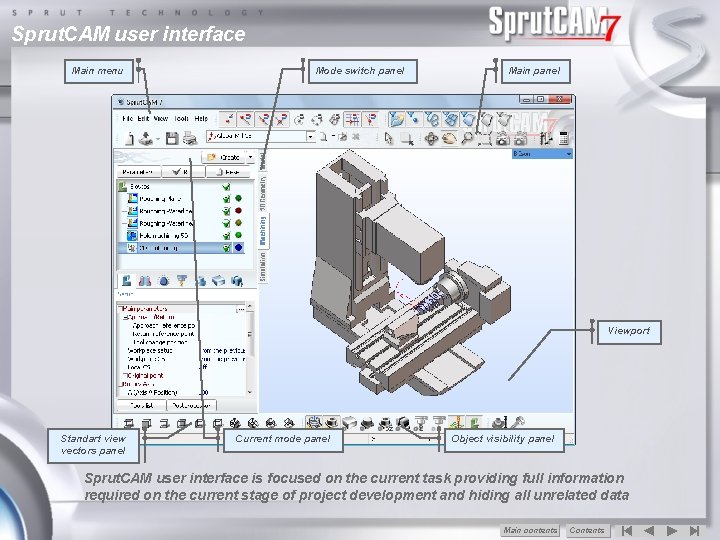This screenshot has height=540, width=720.
Task: Collapse the Main parameters tree node
Action: 120,309
